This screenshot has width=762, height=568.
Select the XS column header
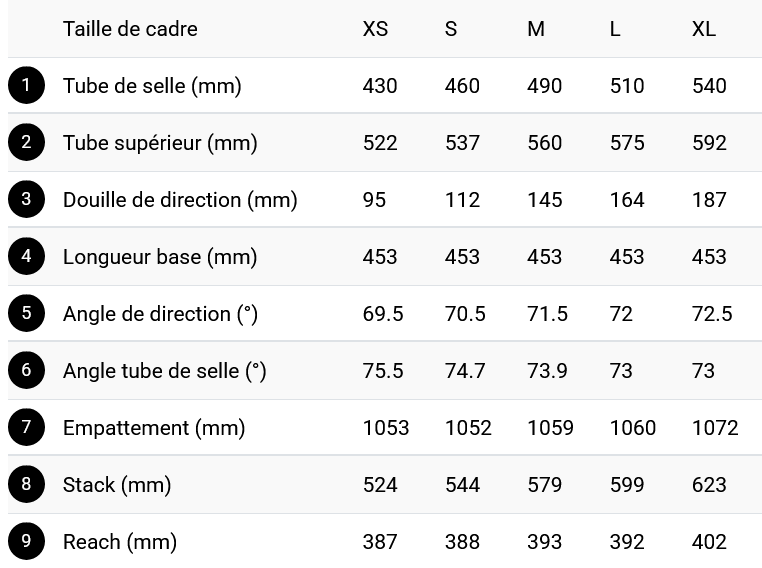pos(375,29)
